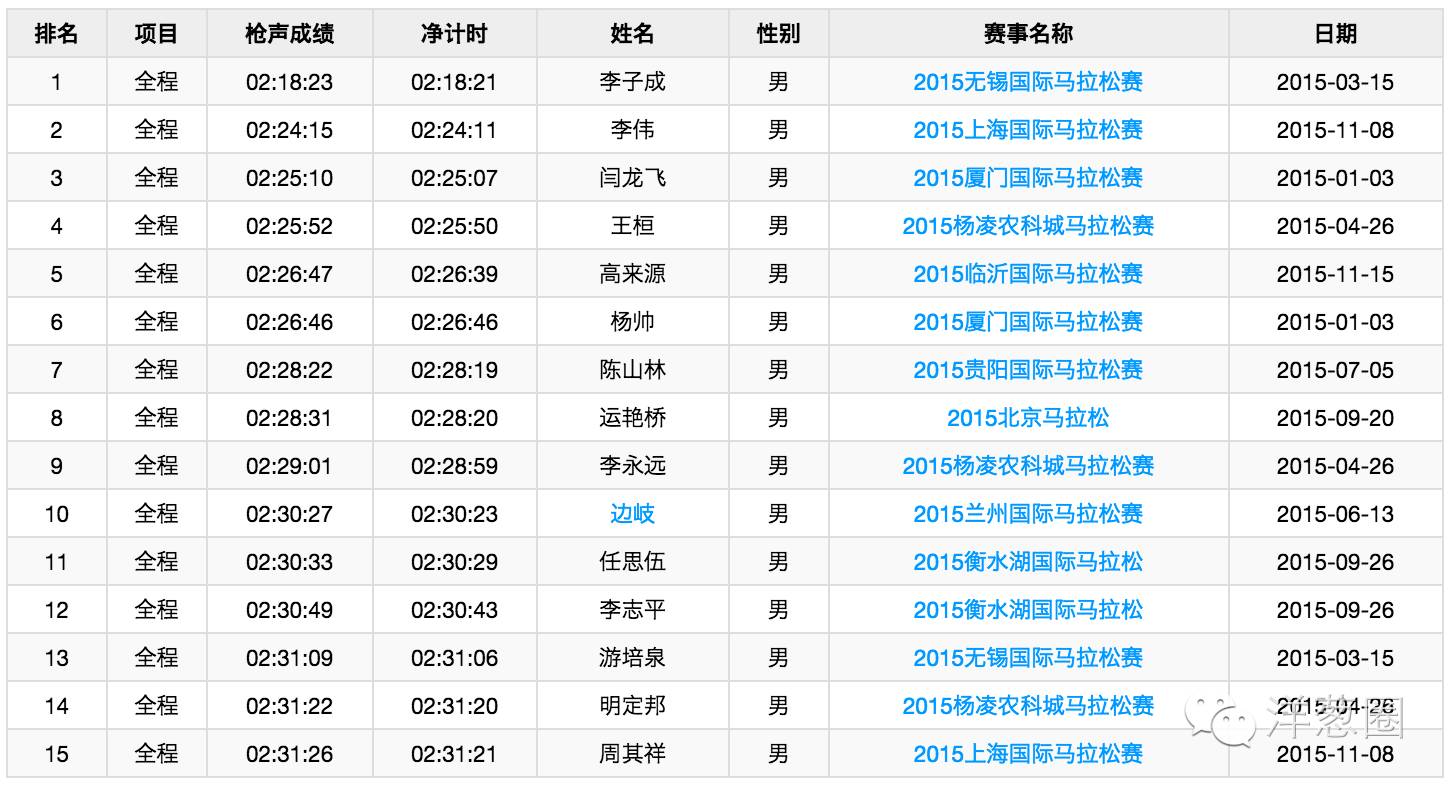Click the 2015临沂国际马拉松赛 link
Screen dimensions: 1456x792
1027,274
